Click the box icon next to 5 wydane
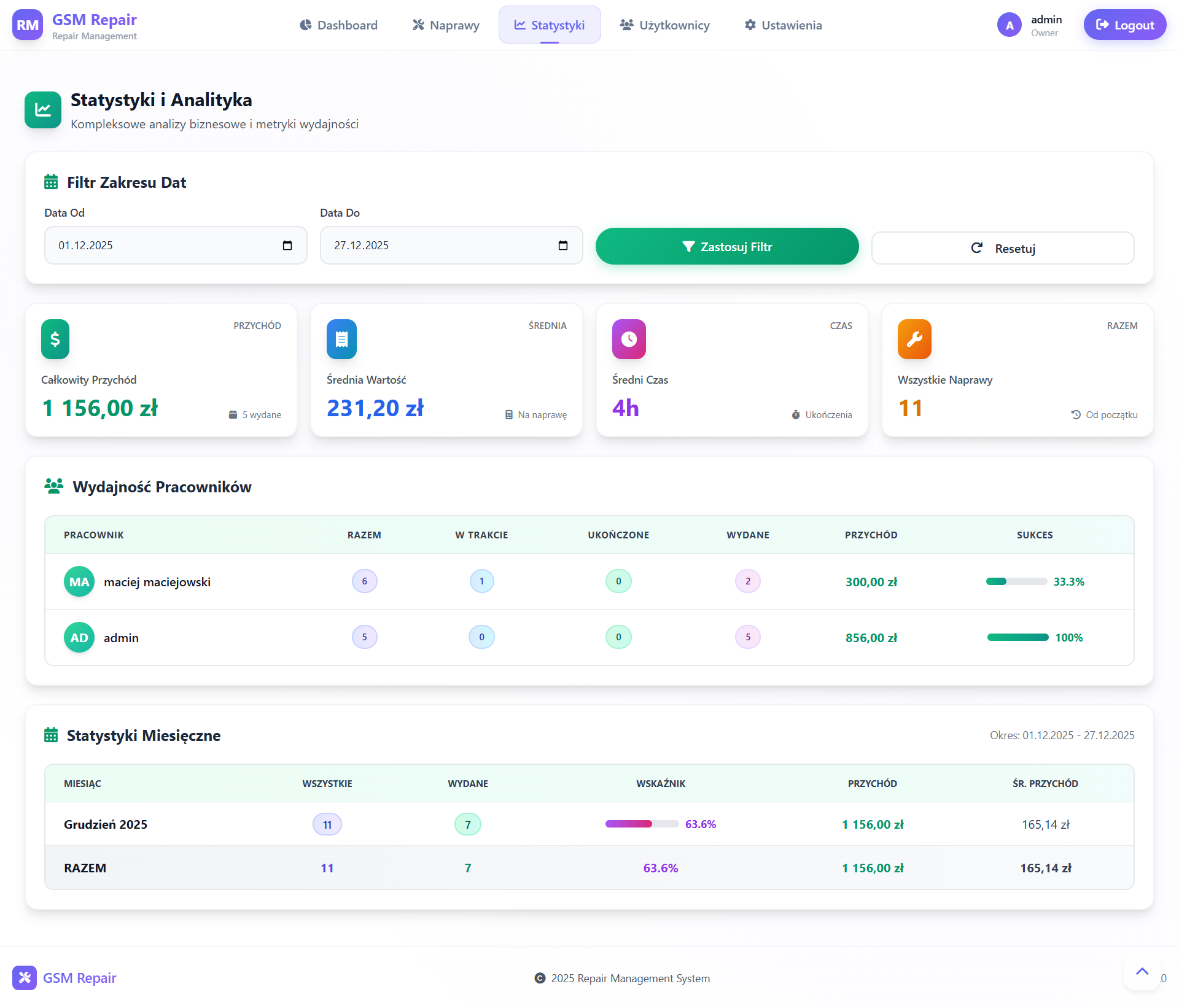 [233, 415]
